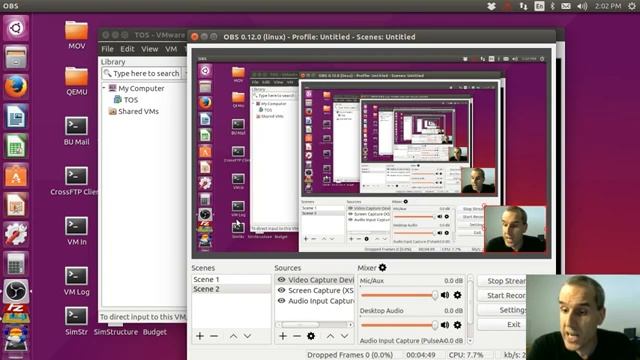This screenshot has height=360, width=640.
Task: Select the VM Log desktop launcher
Action: click(76, 281)
